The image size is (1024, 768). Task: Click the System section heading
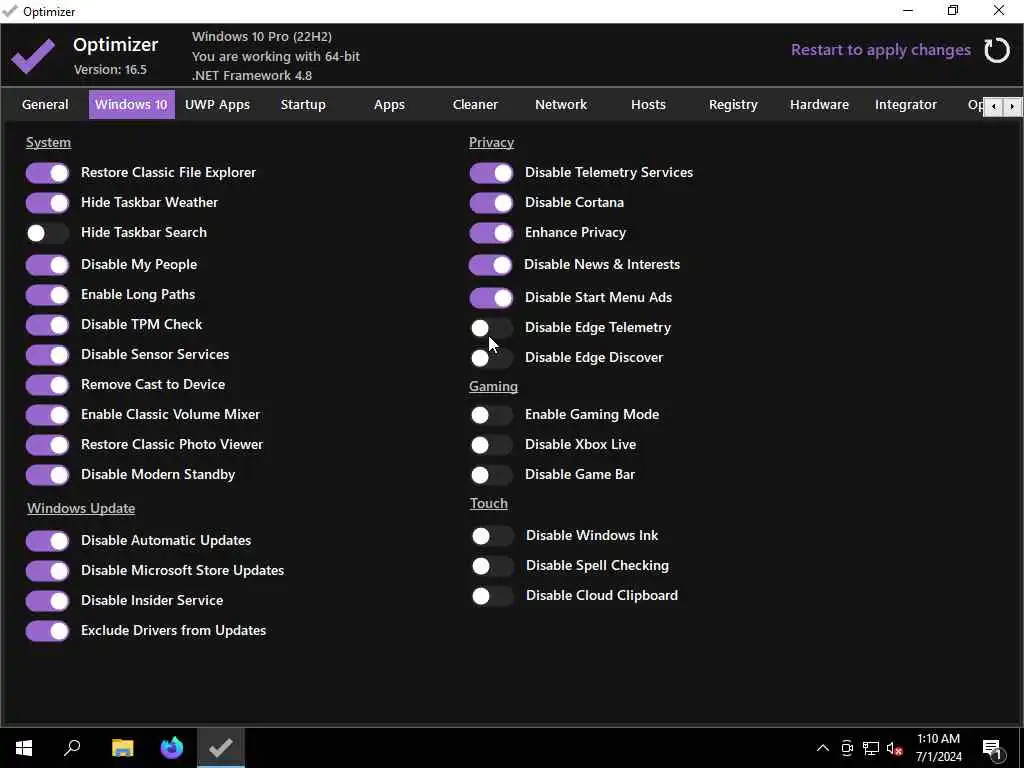pyautogui.click(x=48, y=142)
